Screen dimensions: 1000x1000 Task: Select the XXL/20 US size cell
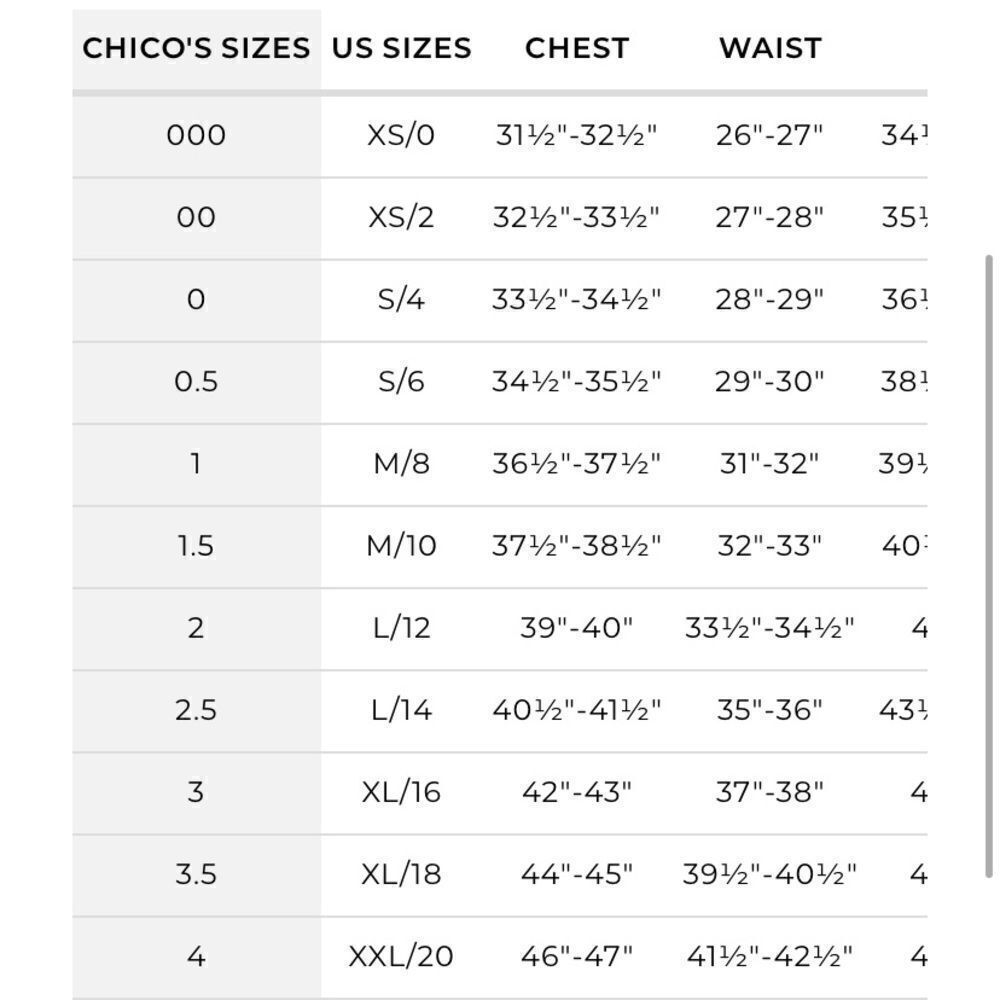coord(401,957)
